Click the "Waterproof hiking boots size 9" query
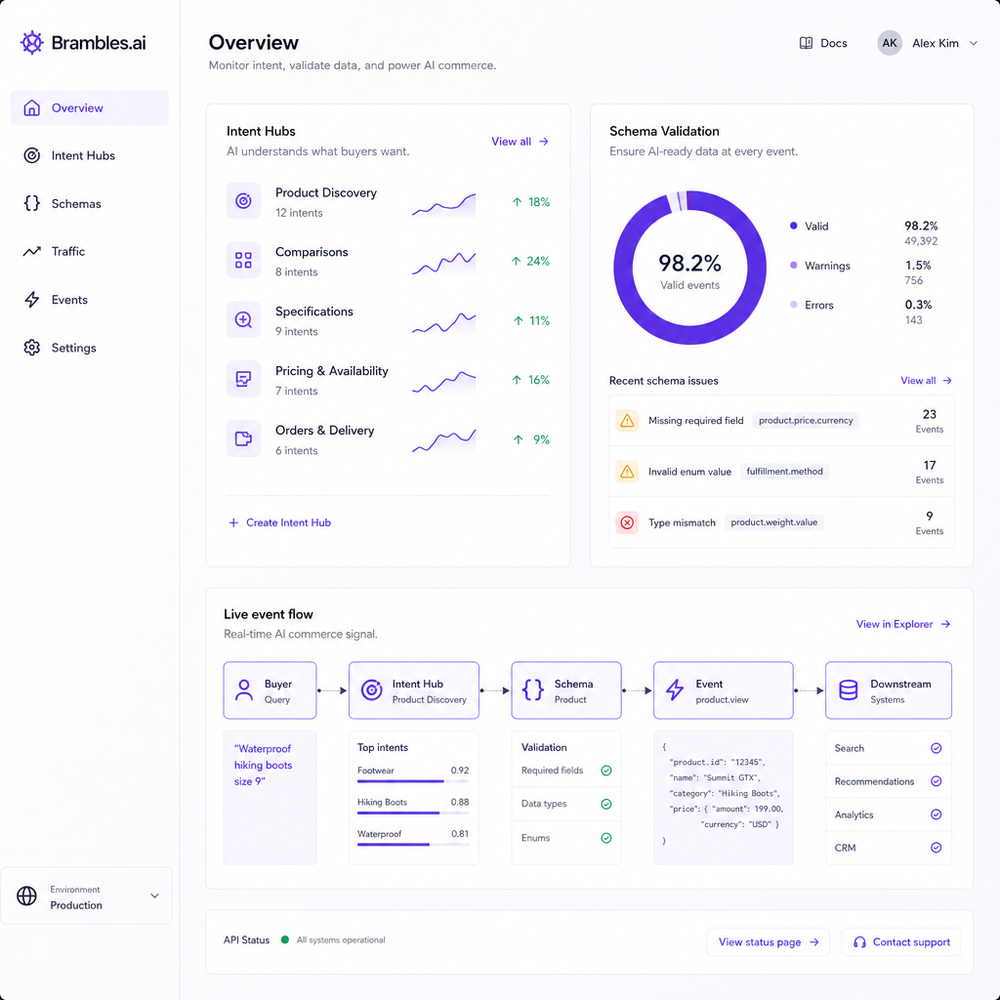The image size is (1000, 1000). click(x=263, y=765)
